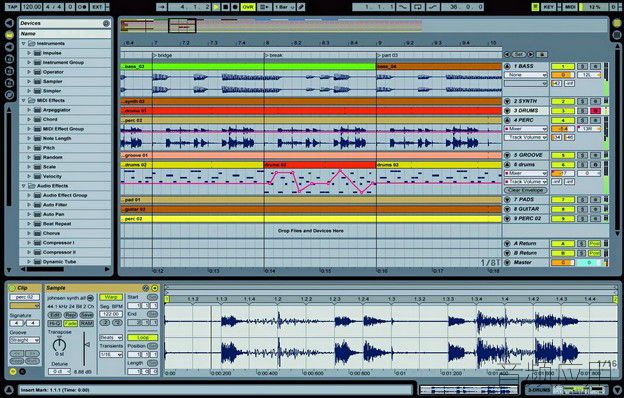Open the 1 Bar quantization dropdown
The image size is (624, 398).
(284, 7)
